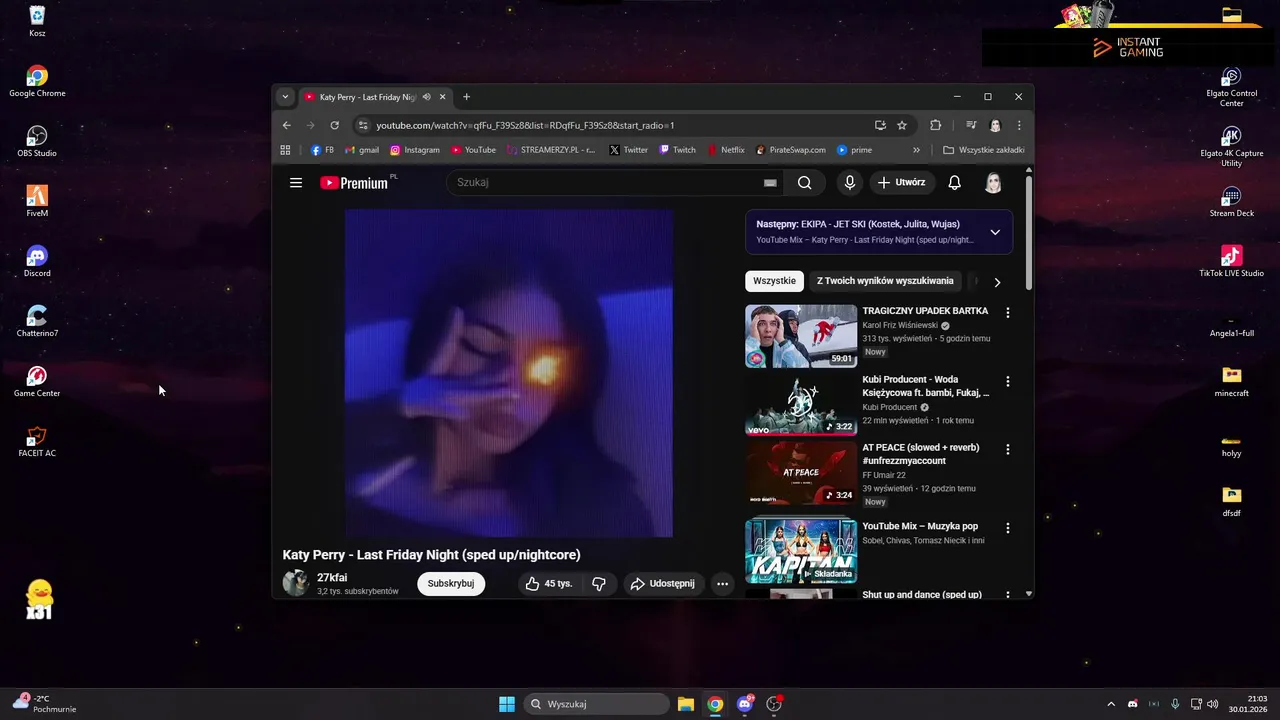Reload the page in Chrome
Screen dimensions: 1280x720
click(x=334, y=125)
